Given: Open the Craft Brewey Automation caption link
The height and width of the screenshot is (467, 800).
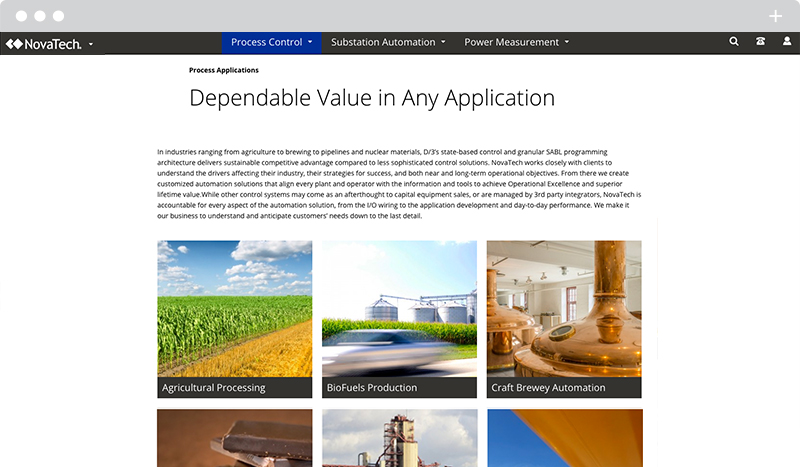Looking at the screenshot, I should tap(548, 388).
